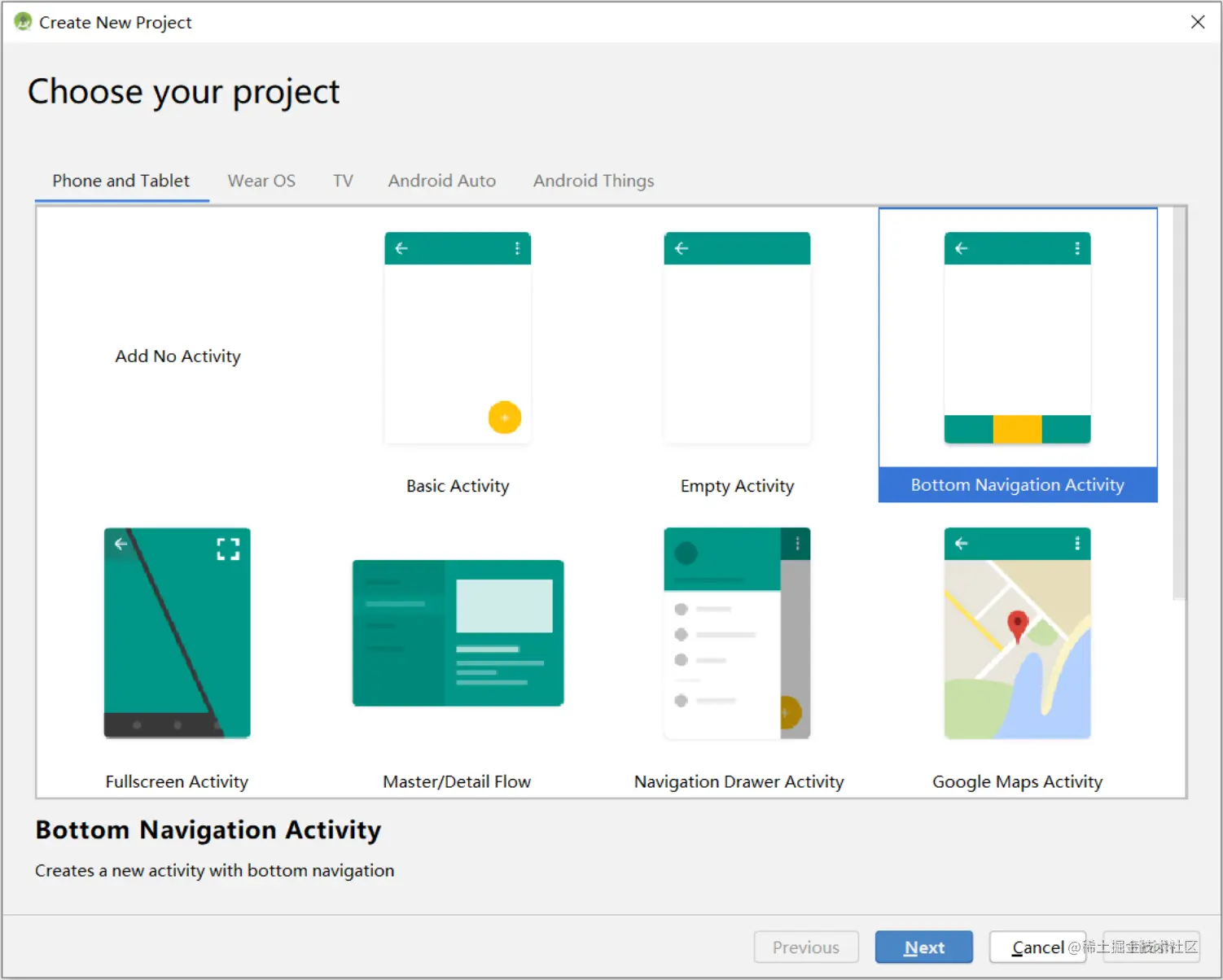Go to the Android Things tab

pyautogui.click(x=594, y=181)
